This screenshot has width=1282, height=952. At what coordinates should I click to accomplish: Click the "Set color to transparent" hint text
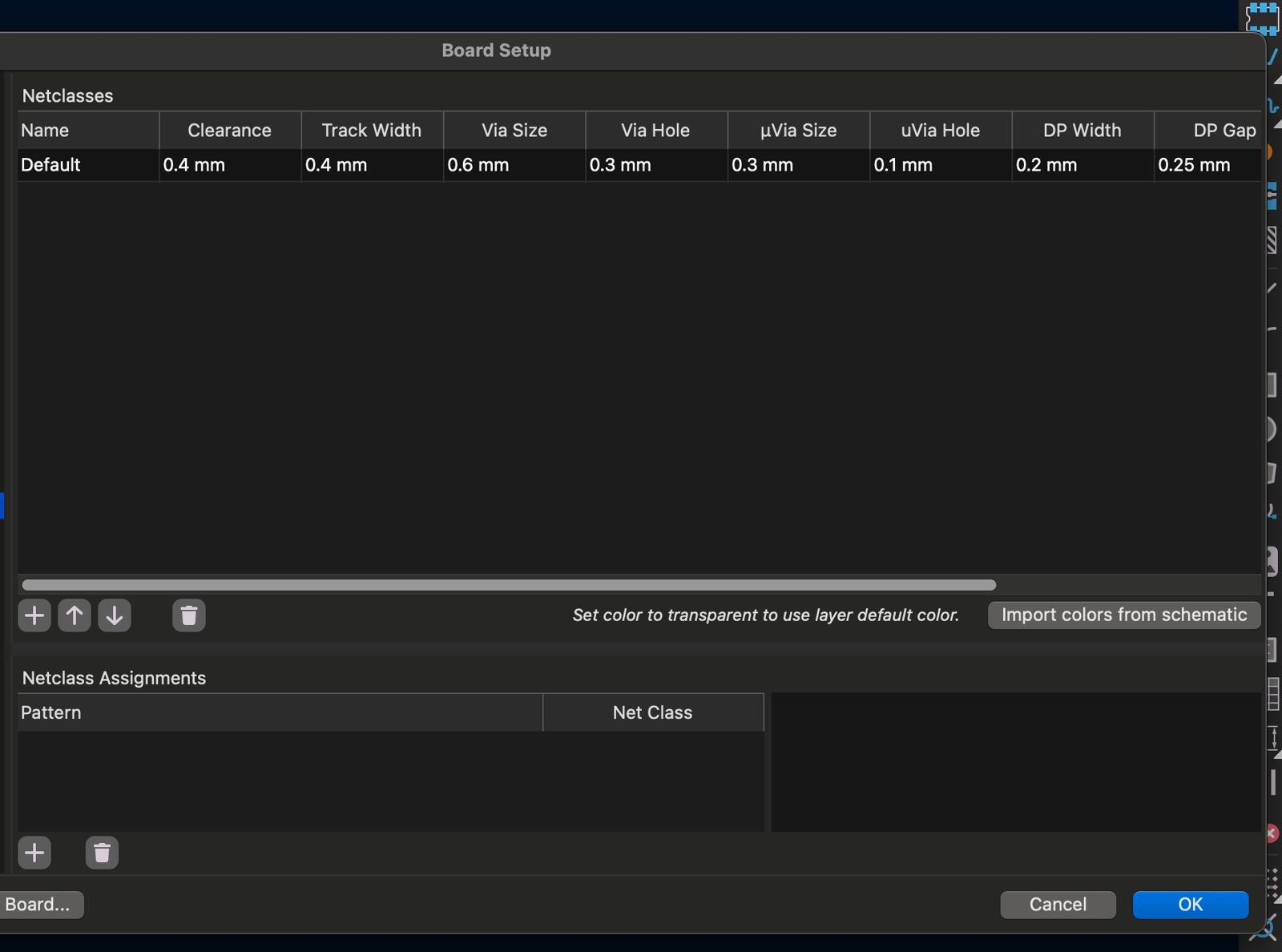(x=766, y=615)
